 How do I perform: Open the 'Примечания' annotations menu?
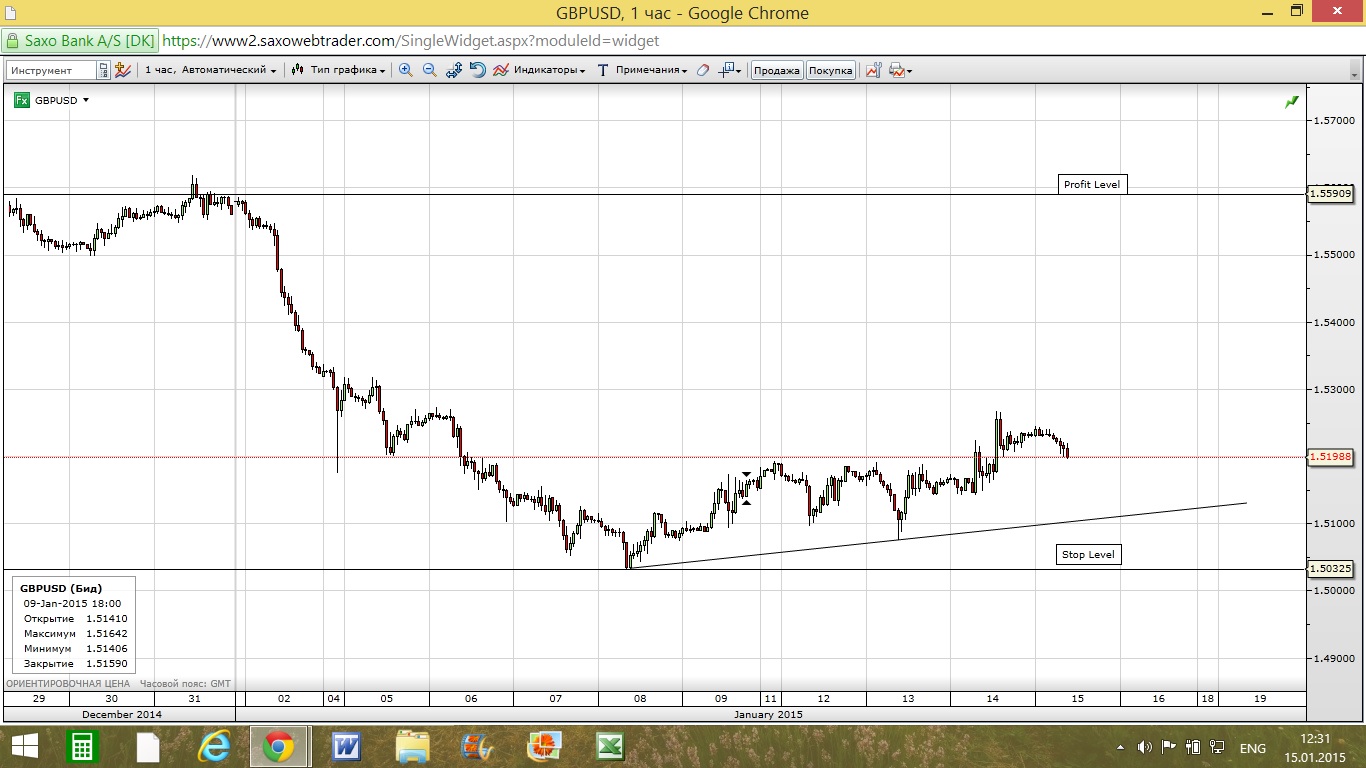(x=643, y=70)
